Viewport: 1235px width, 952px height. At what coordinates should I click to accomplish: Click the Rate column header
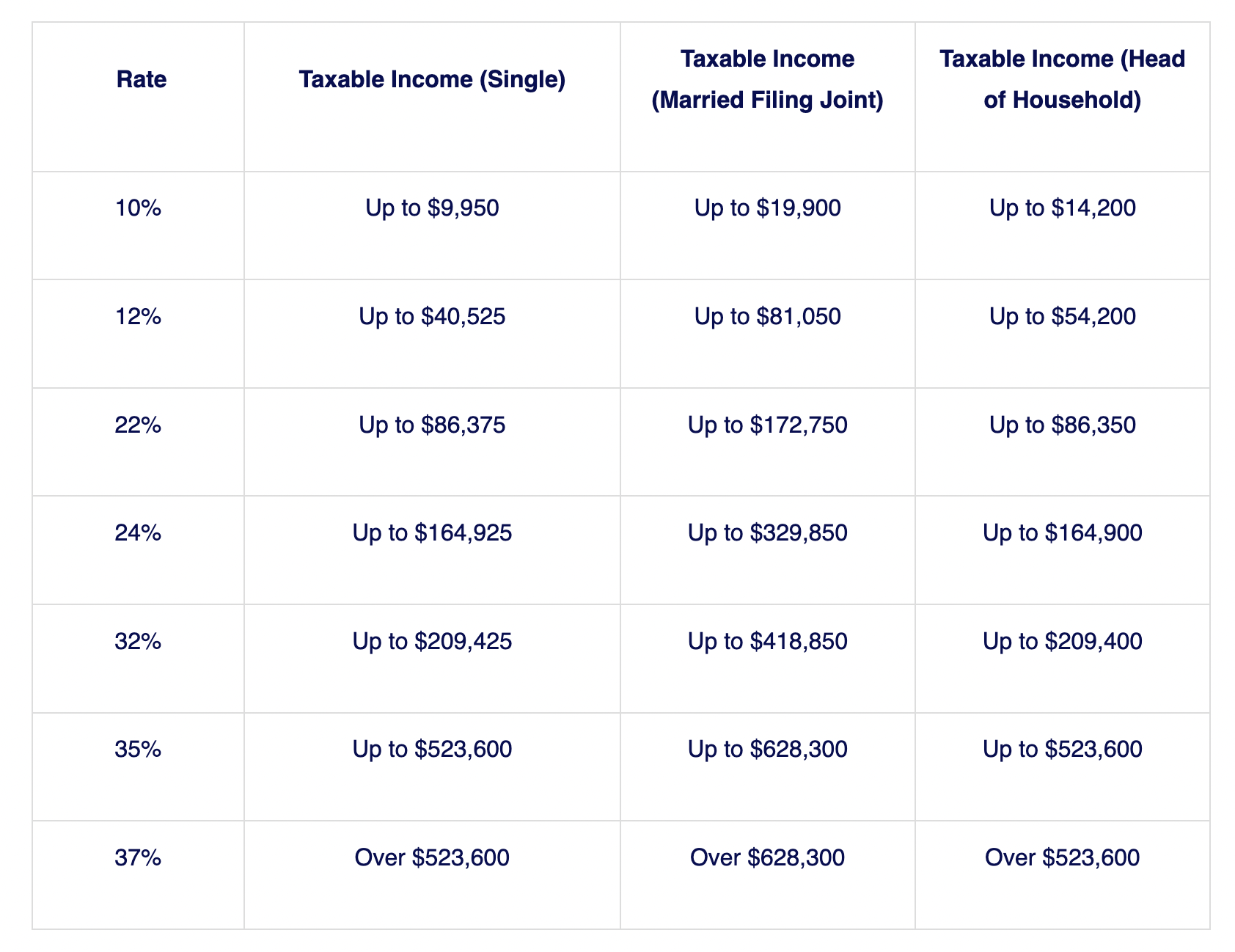142,79
